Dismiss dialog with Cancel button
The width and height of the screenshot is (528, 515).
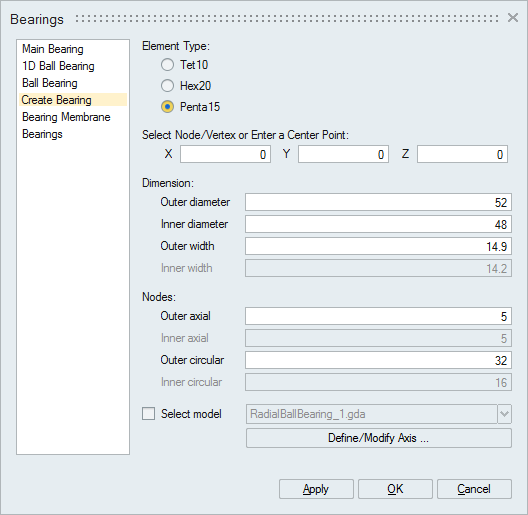point(474,489)
